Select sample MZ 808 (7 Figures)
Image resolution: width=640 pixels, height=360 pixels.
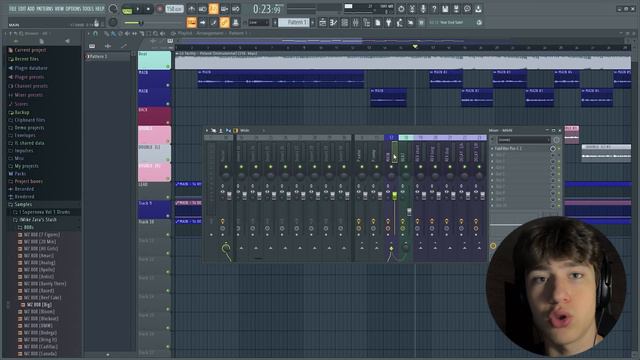pos(42,235)
